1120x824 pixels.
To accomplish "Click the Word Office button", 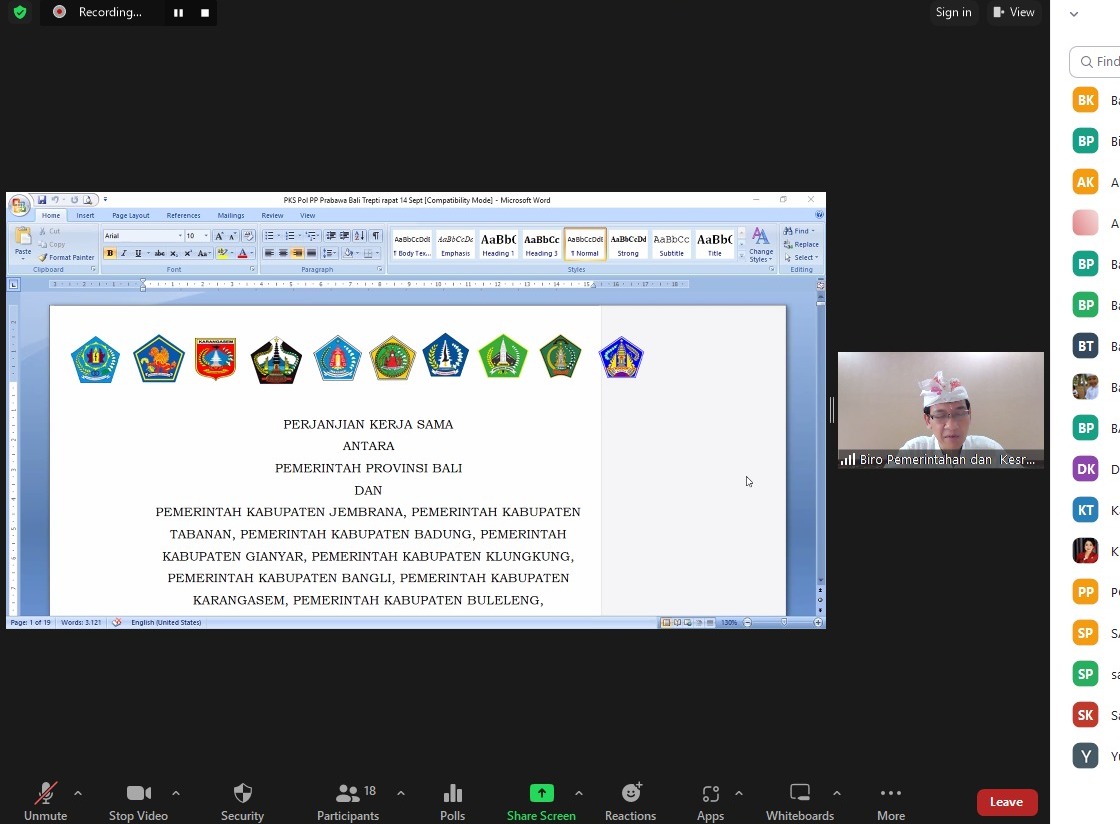I will (x=19, y=206).
